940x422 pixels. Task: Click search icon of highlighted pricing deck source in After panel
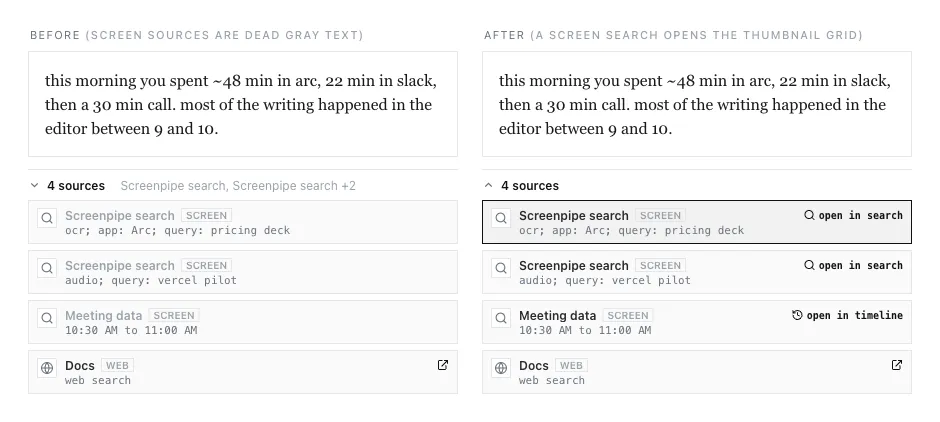click(501, 218)
